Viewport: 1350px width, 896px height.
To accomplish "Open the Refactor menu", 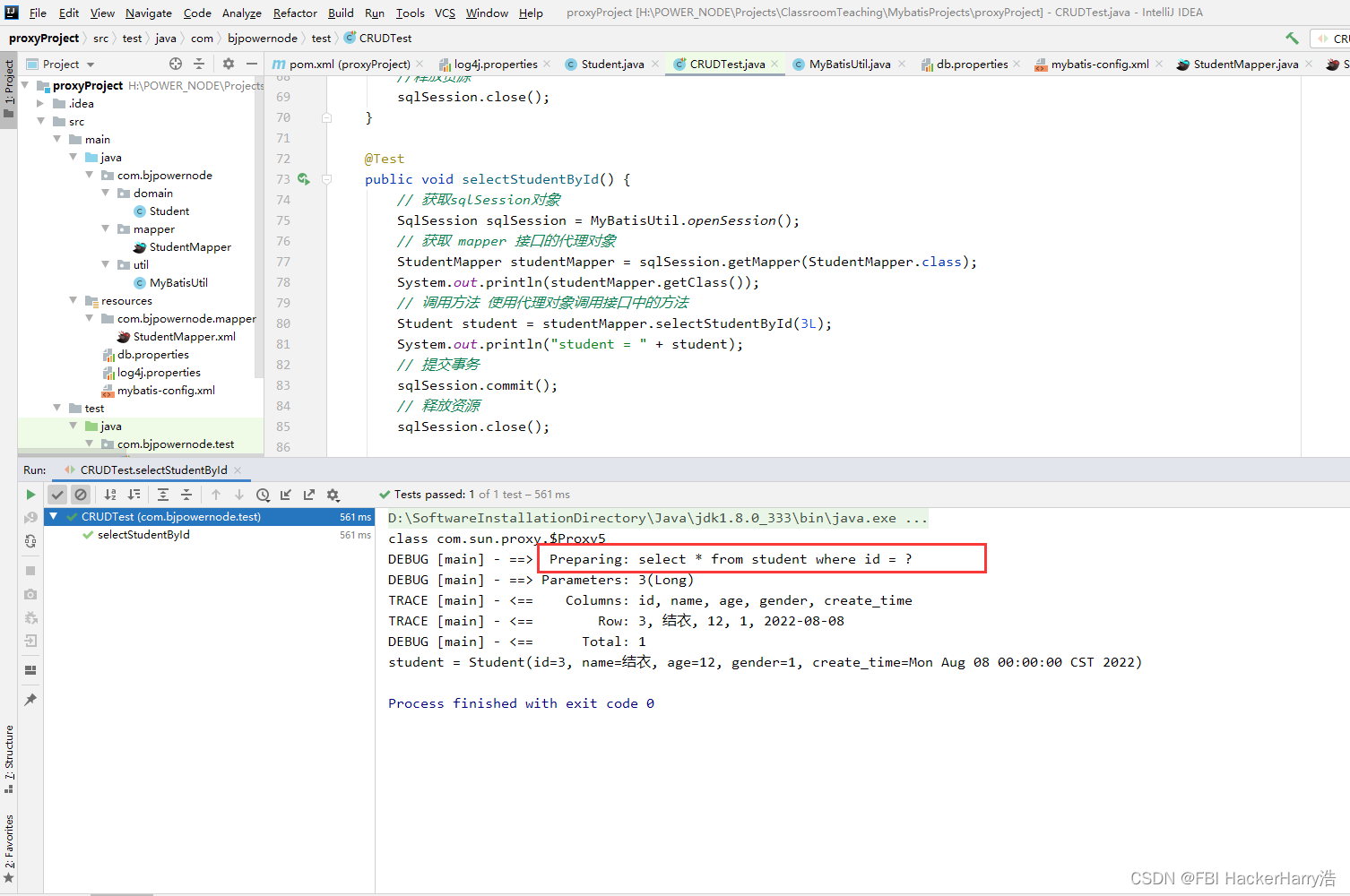I will 295,13.
